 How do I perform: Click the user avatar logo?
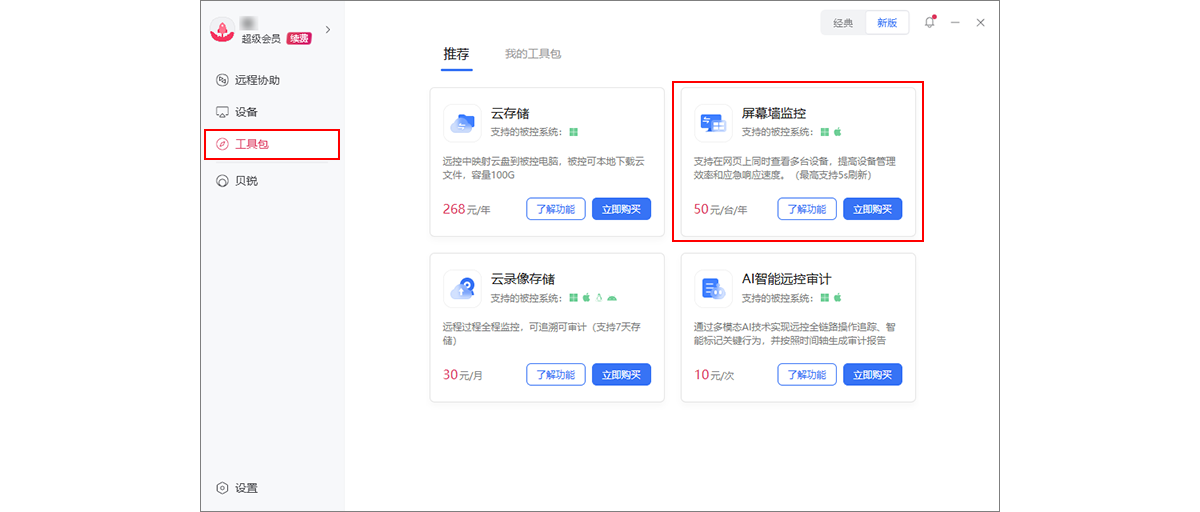click(222, 30)
